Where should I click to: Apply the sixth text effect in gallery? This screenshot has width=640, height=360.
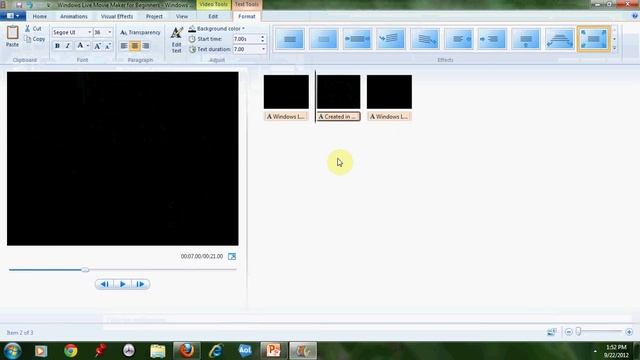click(458, 39)
